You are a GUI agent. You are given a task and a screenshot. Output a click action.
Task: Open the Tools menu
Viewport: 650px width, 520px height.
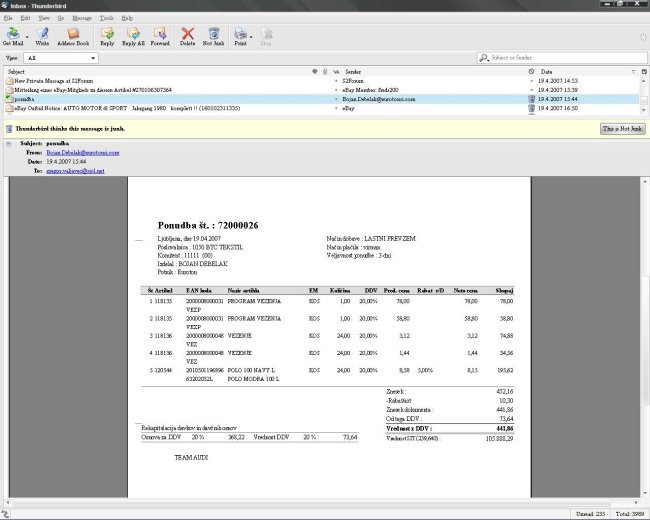coord(106,18)
